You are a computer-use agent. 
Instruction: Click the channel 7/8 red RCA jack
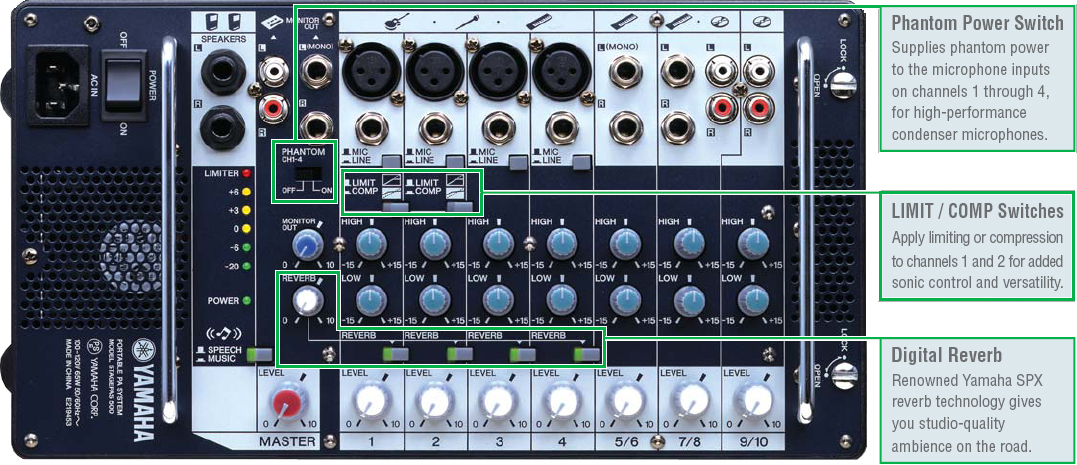[x=722, y=109]
